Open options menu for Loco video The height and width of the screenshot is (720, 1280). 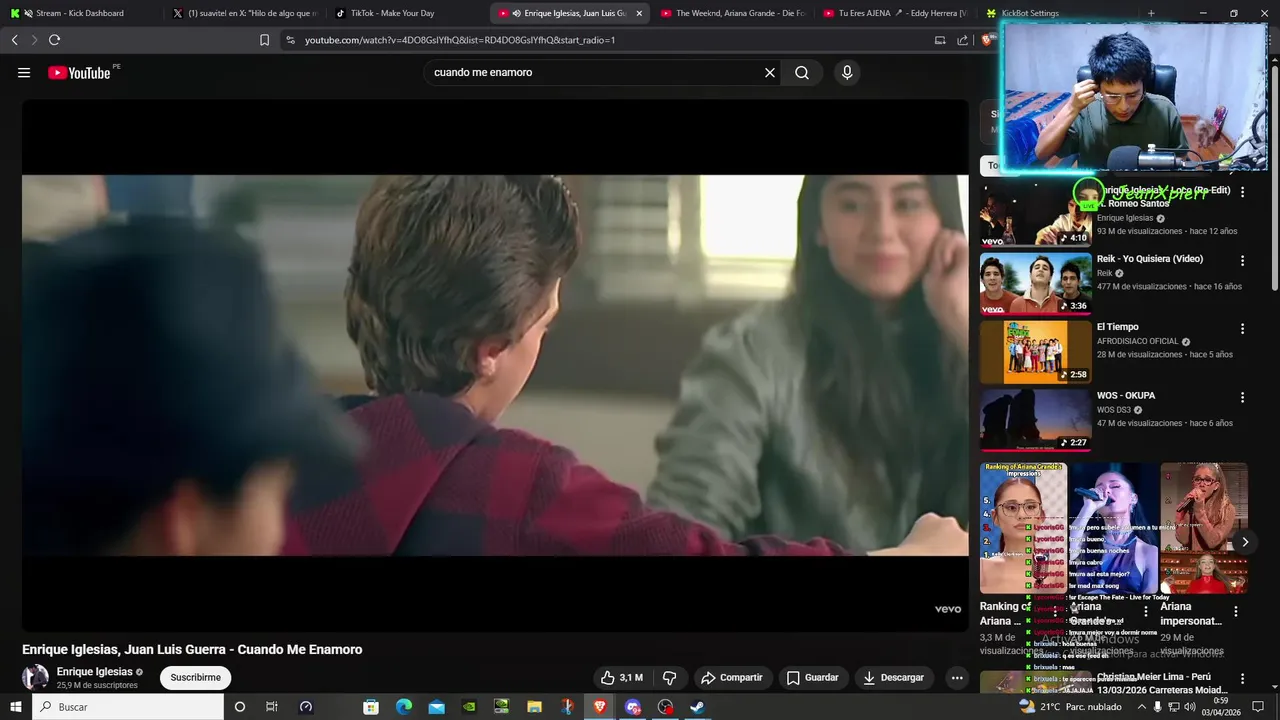(x=1243, y=191)
